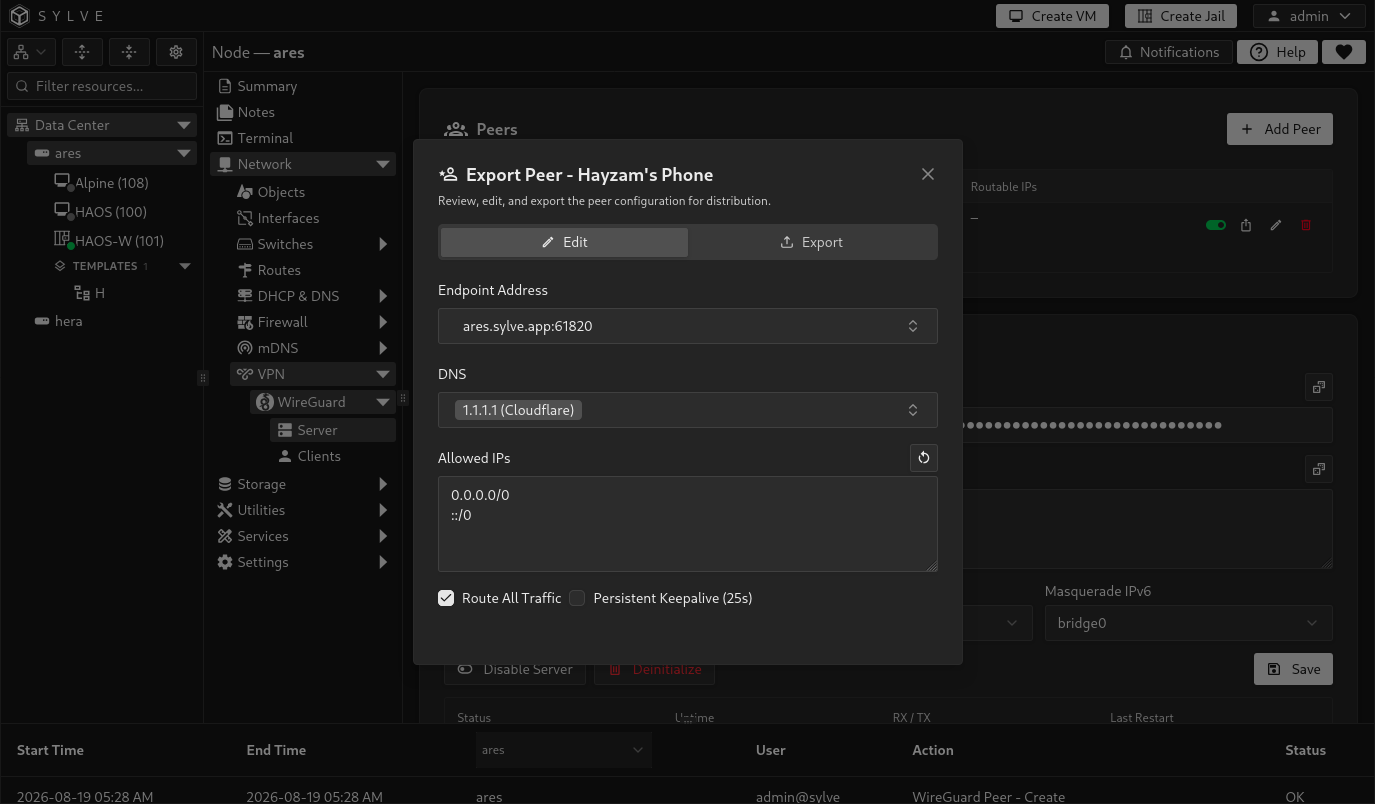Open the ares node filter dropdown
1375x804 pixels.
tap(563, 750)
